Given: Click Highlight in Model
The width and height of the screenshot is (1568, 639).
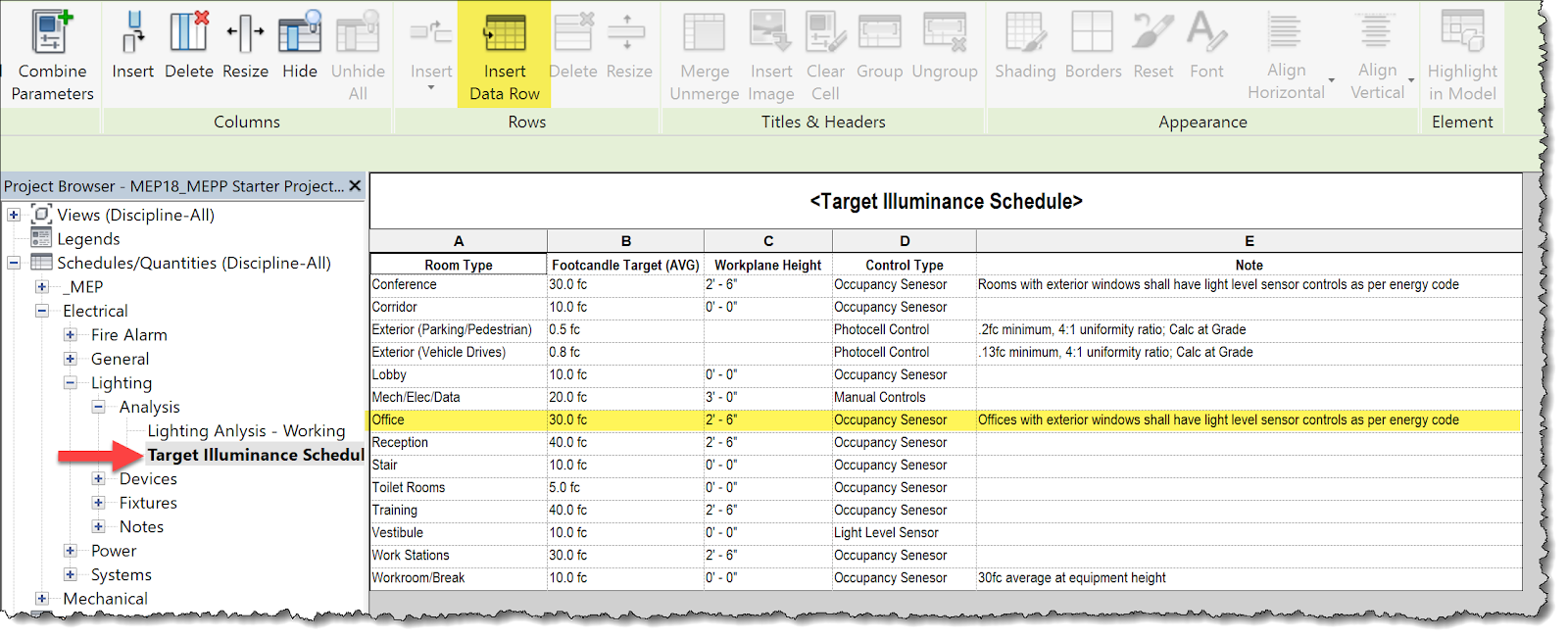Looking at the screenshot, I should [1462, 55].
